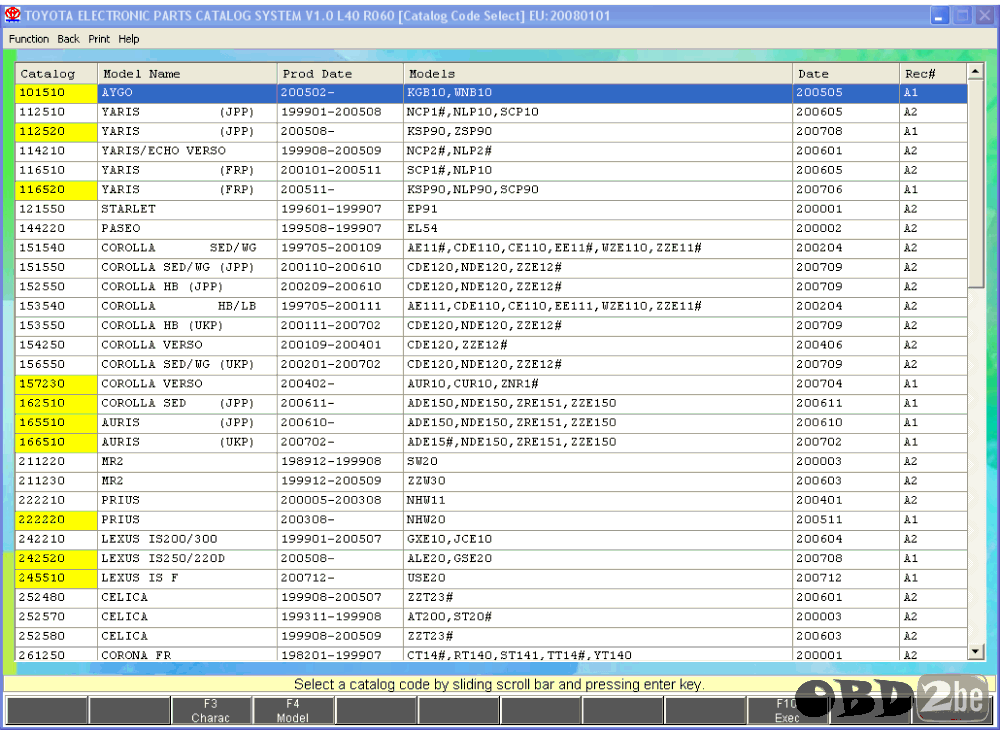Viewport: 1000px width, 730px height.
Task: Select the LEXUS IS250/220D model name
Action: (188, 558)
